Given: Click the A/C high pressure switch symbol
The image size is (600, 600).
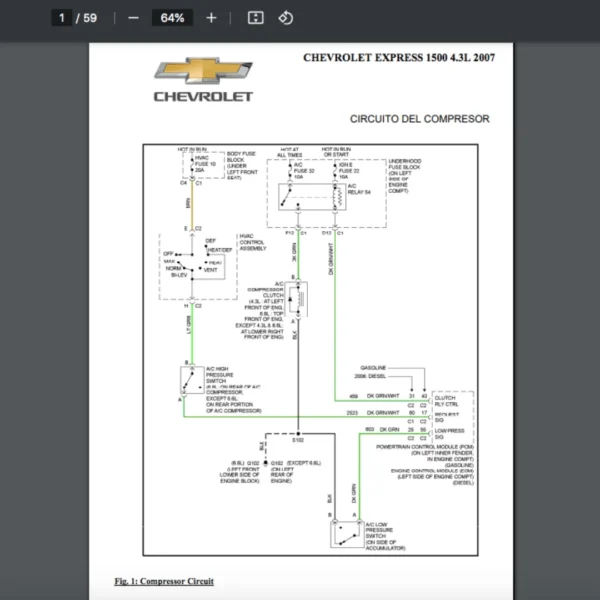Looking at the screenshot, I should click(192, 380).
